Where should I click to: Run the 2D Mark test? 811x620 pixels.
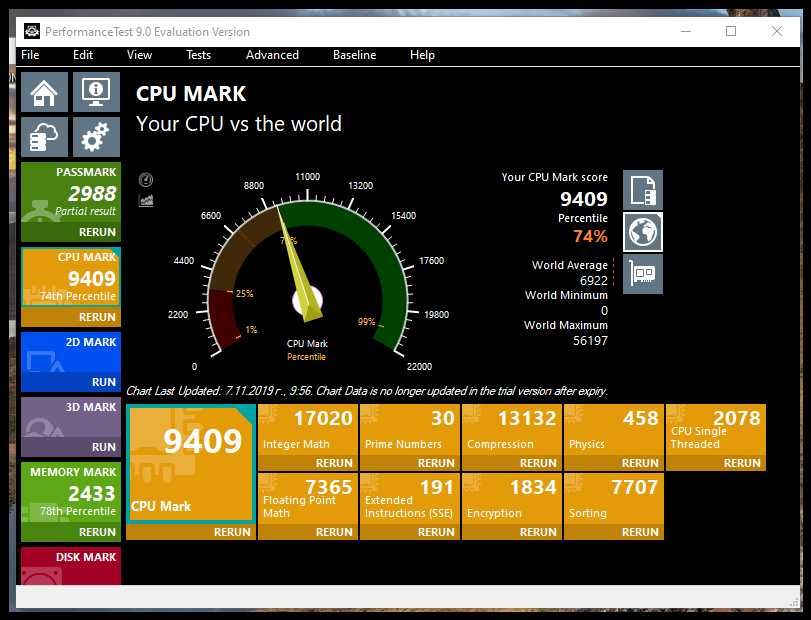coord(103,382)
